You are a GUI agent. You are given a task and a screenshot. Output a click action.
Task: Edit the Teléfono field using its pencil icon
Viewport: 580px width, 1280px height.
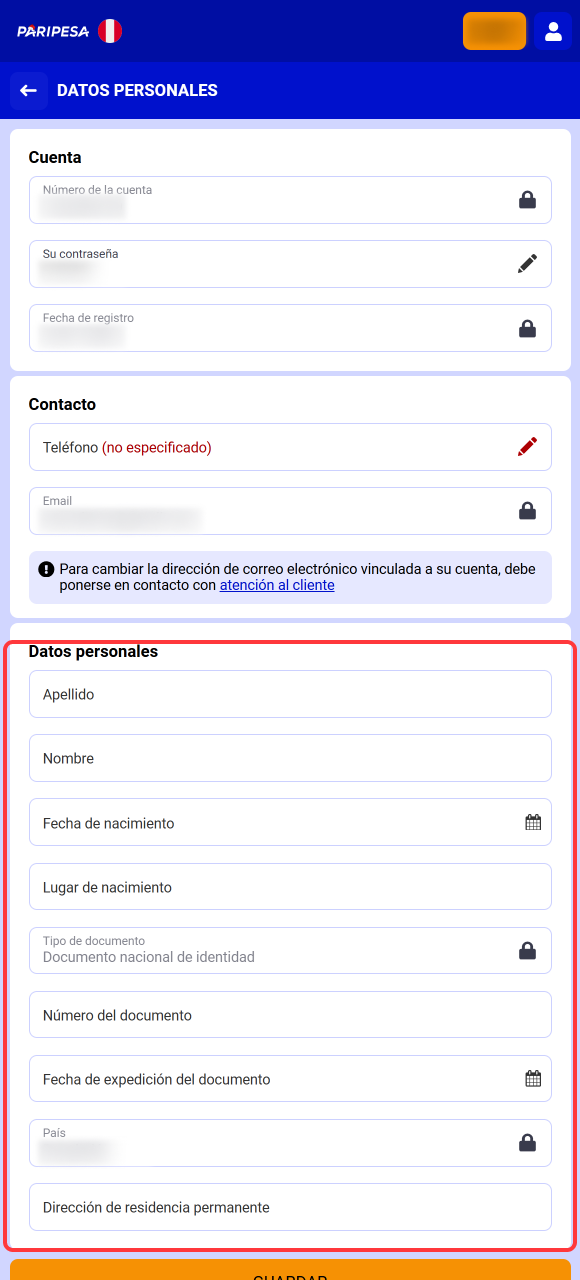[x=528, y=446]
